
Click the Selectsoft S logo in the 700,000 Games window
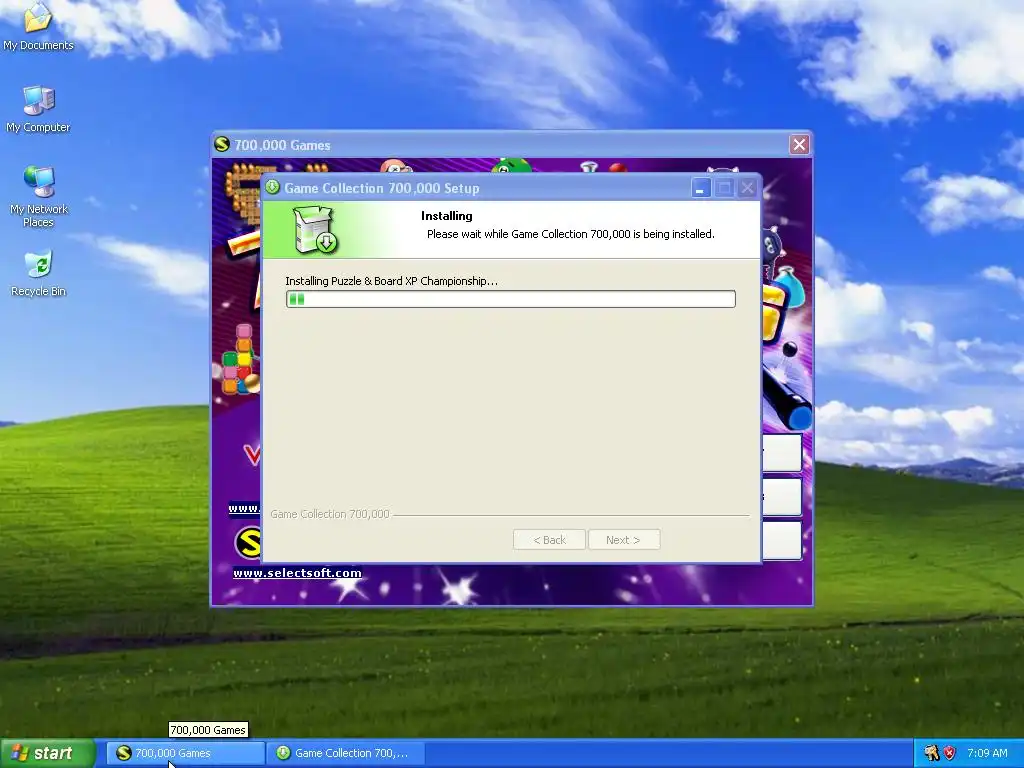248,543
